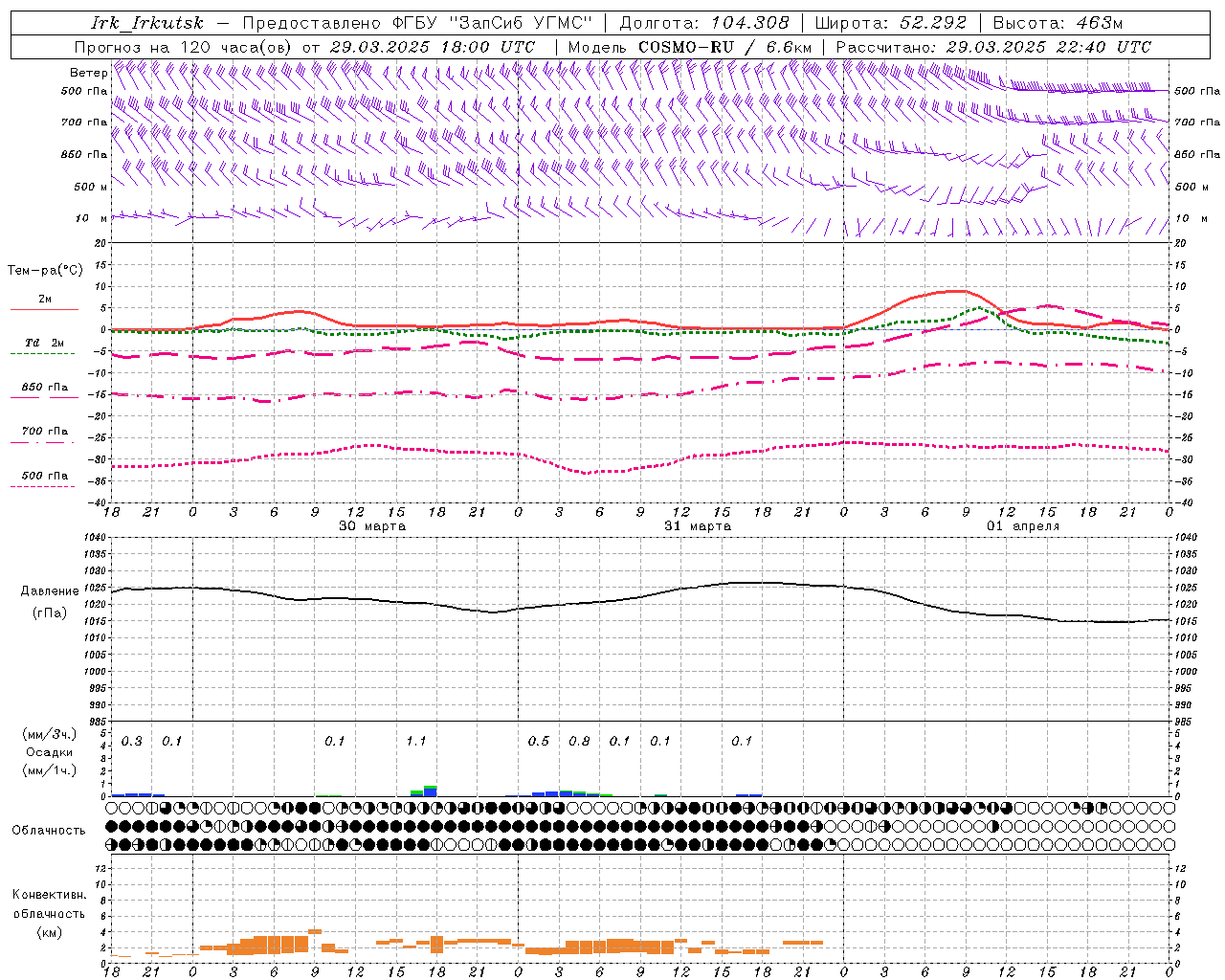The height and width of the screenshot is (980, 1225).
Task: Click the 'Ветер' wind panel label
Action: pos(88,73)
